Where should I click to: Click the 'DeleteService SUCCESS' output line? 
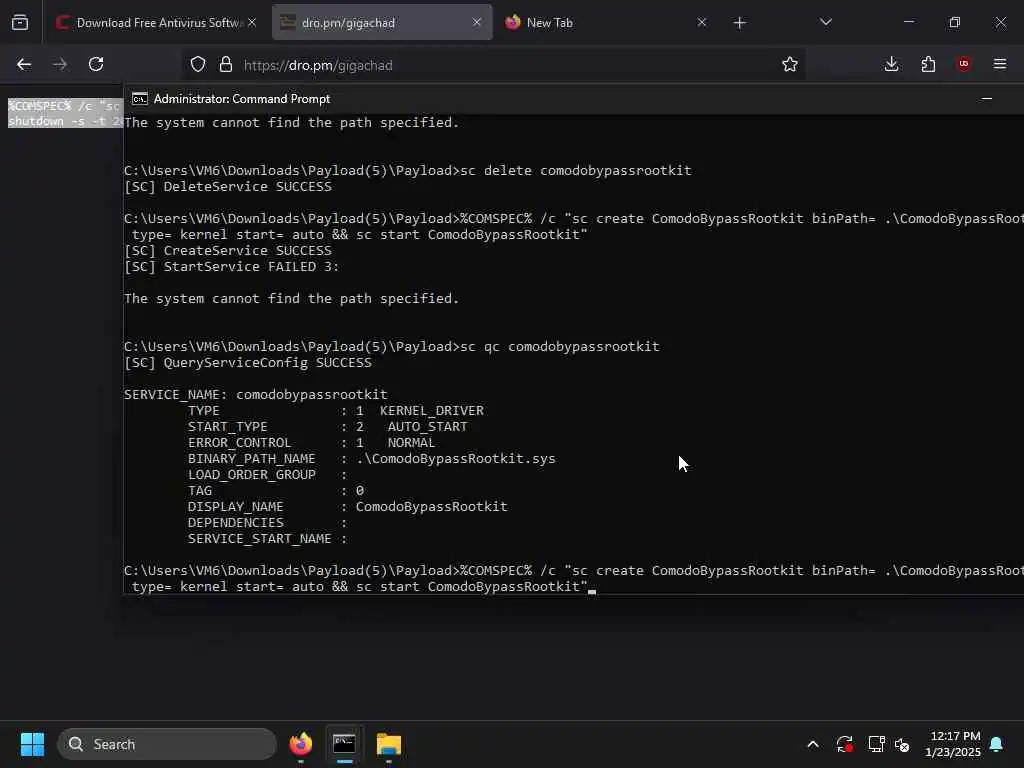pos(227,187)
